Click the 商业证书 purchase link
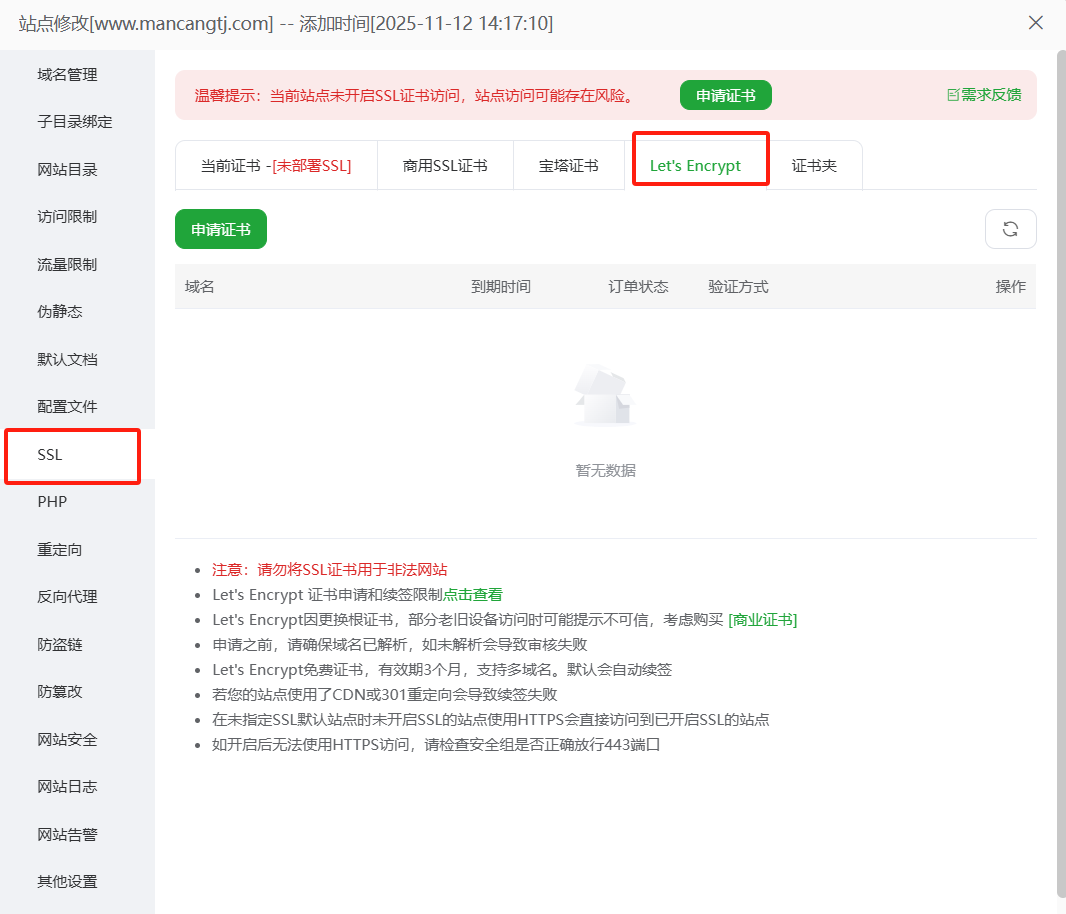The width and height of the screenshot is (1066, 914). (762, 619)
